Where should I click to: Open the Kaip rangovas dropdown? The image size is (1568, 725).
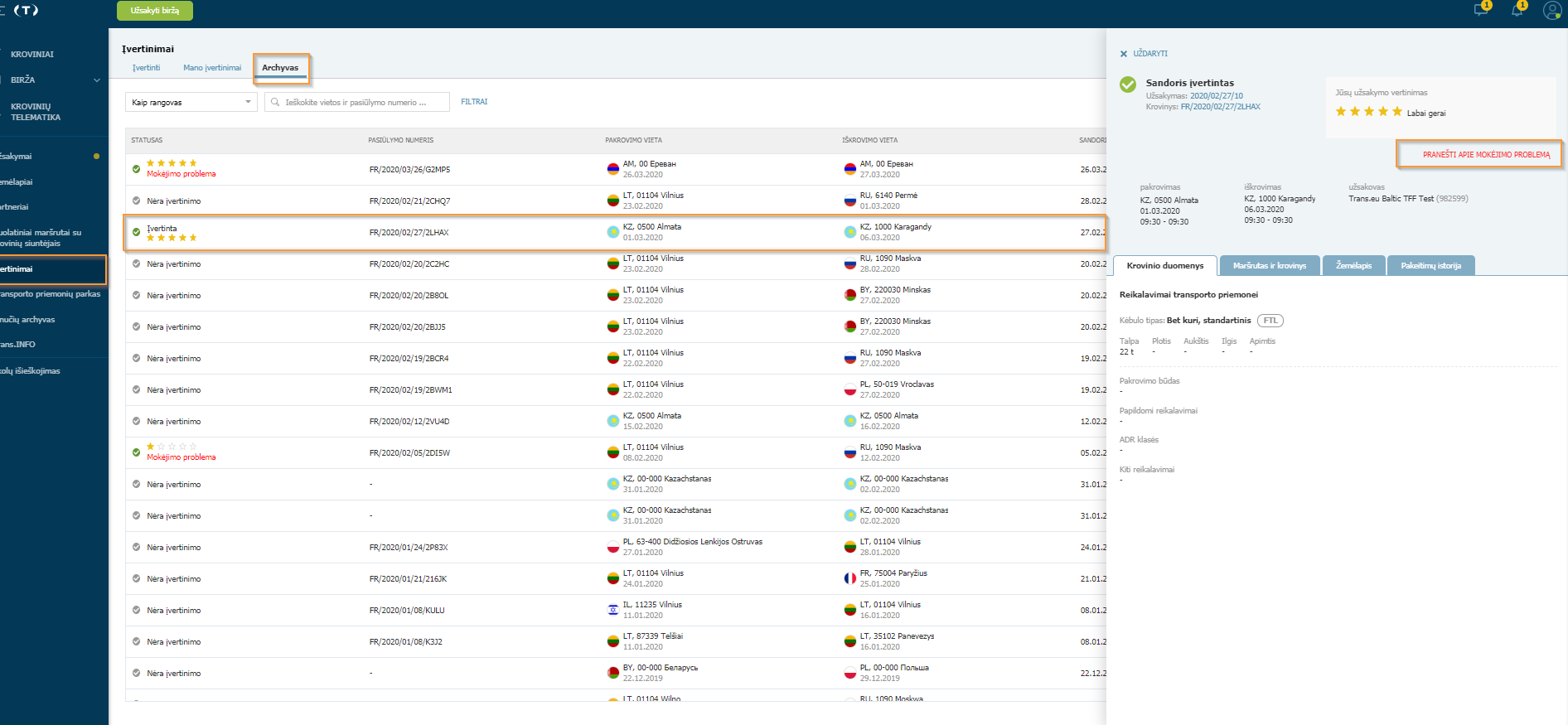coord(191,102)
